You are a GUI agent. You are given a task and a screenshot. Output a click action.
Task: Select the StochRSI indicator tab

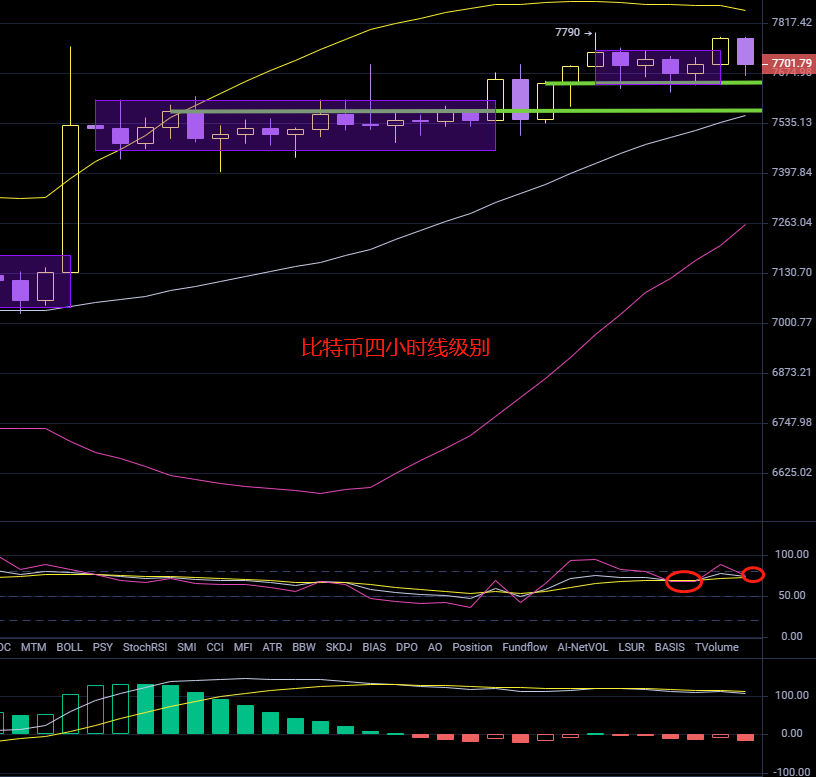pos(144,647)
